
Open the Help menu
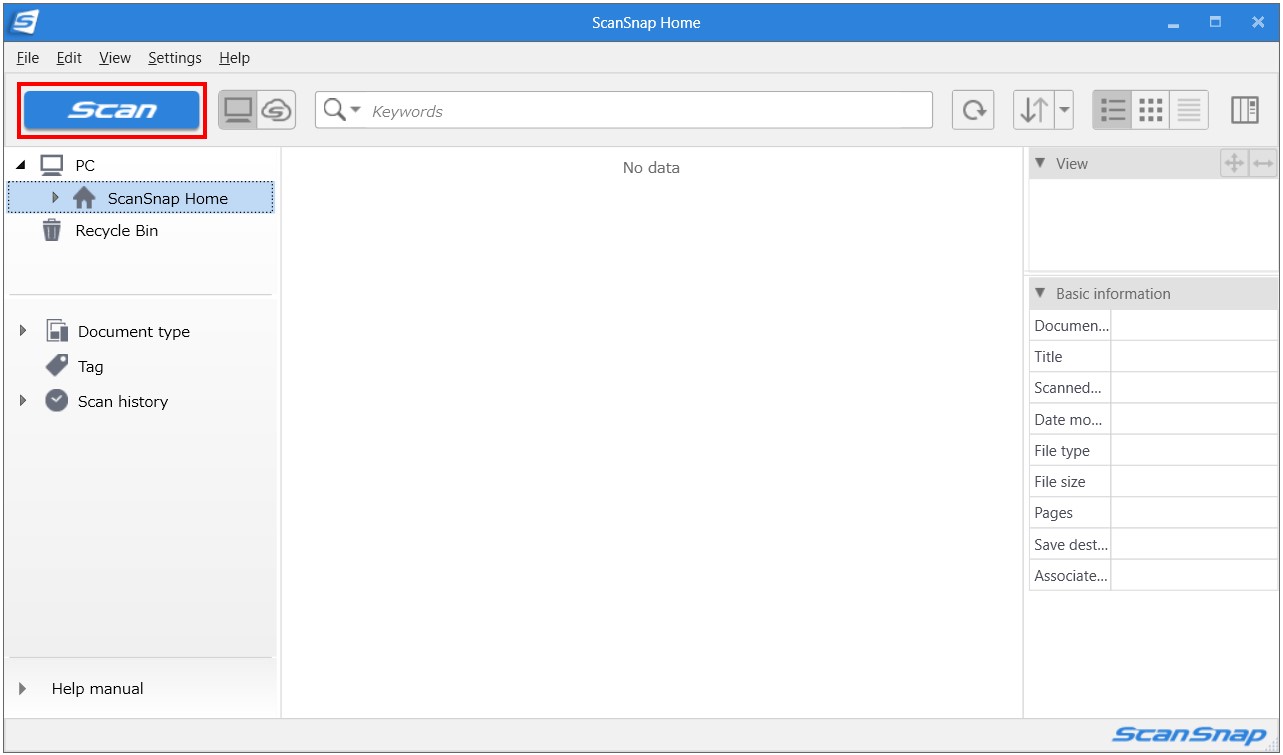click(x=235, y=58)
